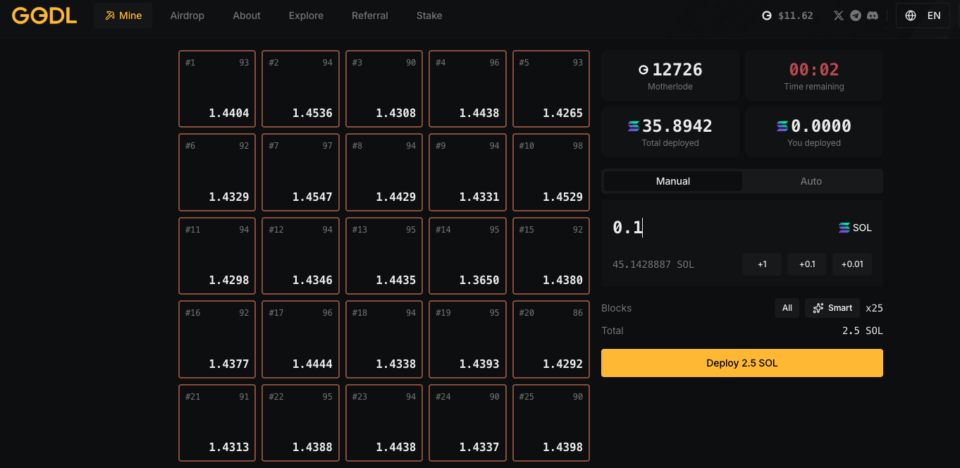The width and height of the screenshot is (960, 468).
Task: Click the GODL token price icon
Action: pos(767,16)
